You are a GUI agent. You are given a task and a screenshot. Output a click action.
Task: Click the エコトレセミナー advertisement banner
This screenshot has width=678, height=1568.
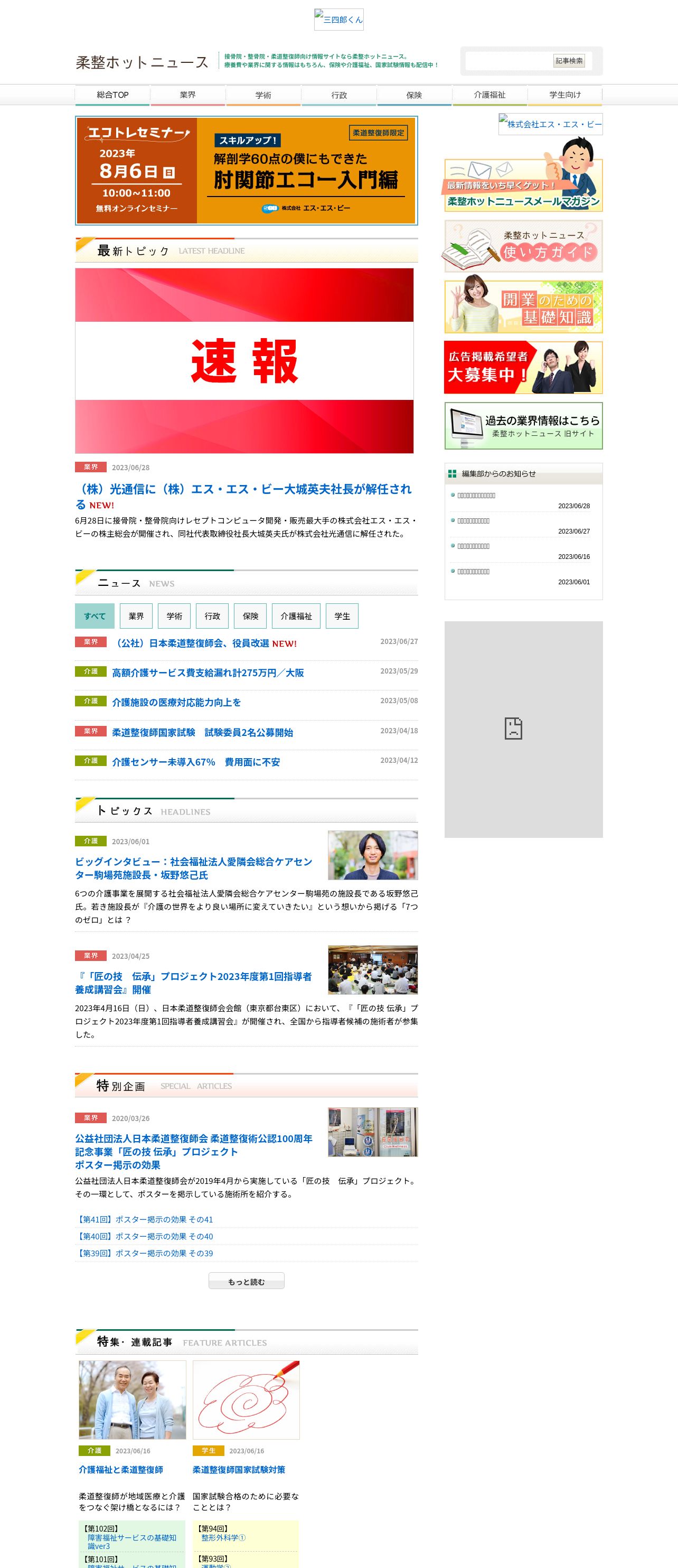click(247, 171)
